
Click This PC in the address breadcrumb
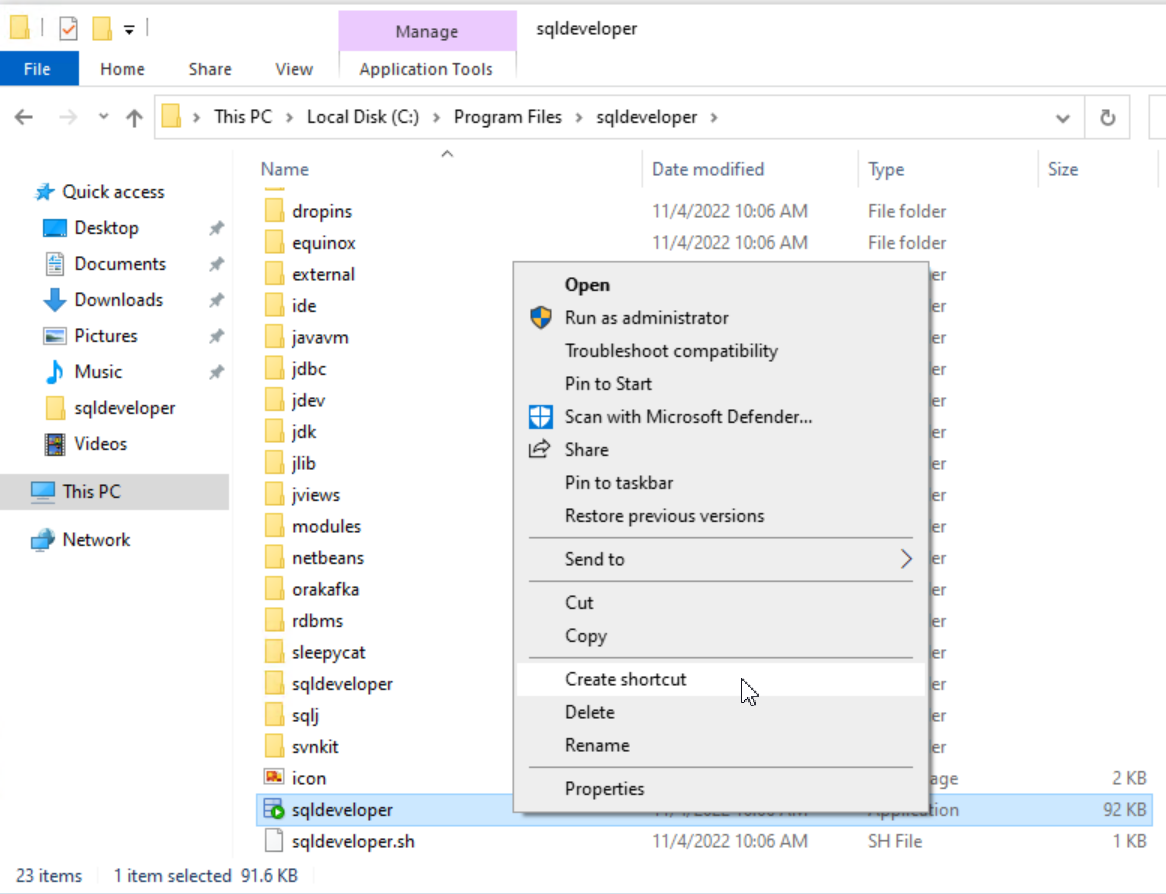click(243, 117)
